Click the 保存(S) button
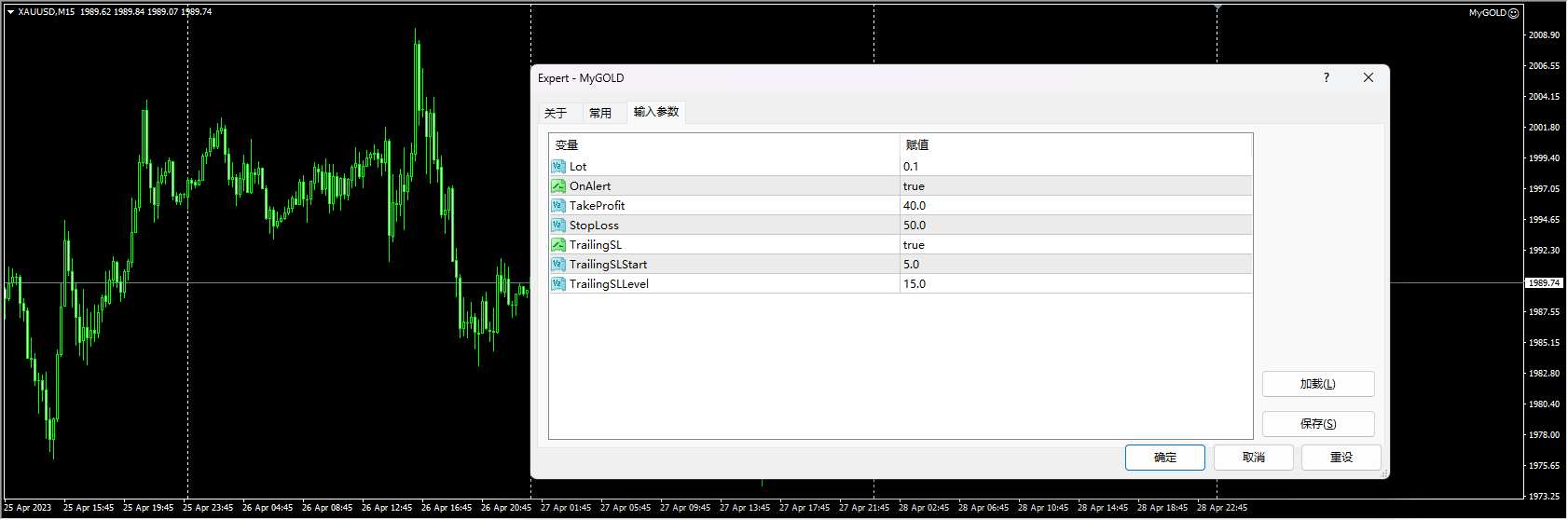The height and width of the screenshot is (520, 1568). [x=1317, y=424]
